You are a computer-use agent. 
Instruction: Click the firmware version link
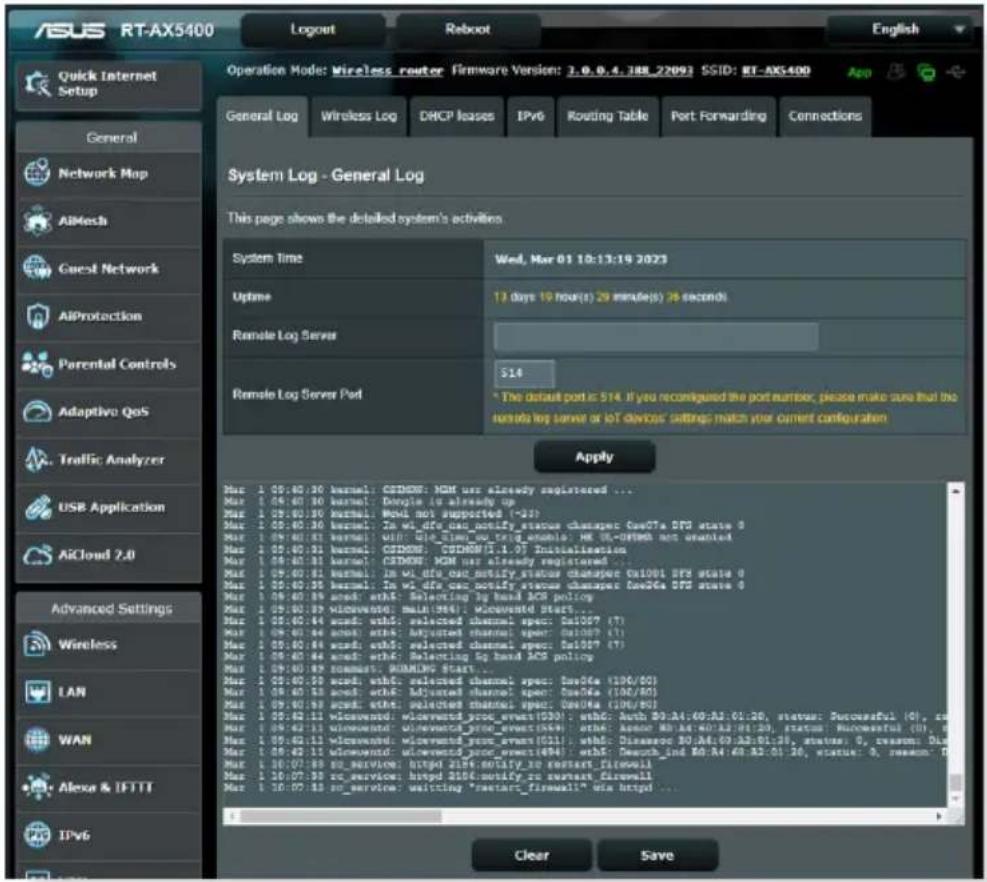[629, 71]
